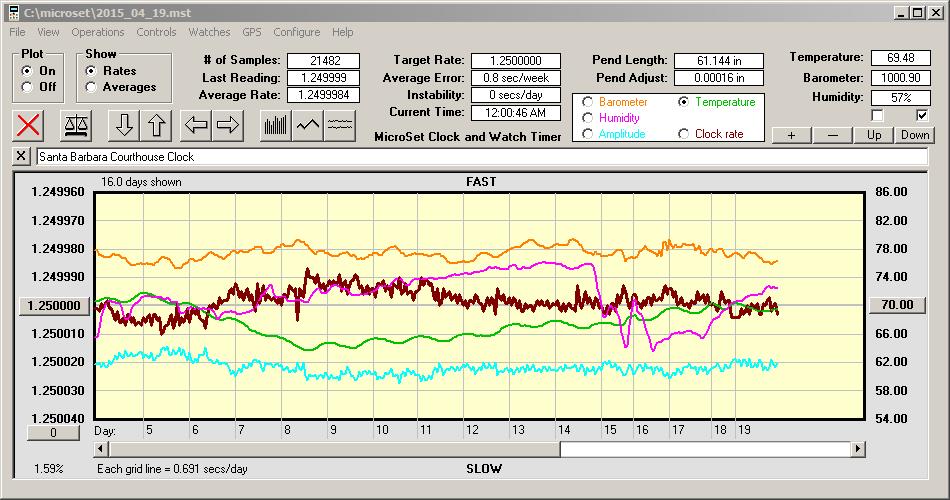Turn Plot On
This screenshot has width=950, height=500.
(x=27, y=71)
